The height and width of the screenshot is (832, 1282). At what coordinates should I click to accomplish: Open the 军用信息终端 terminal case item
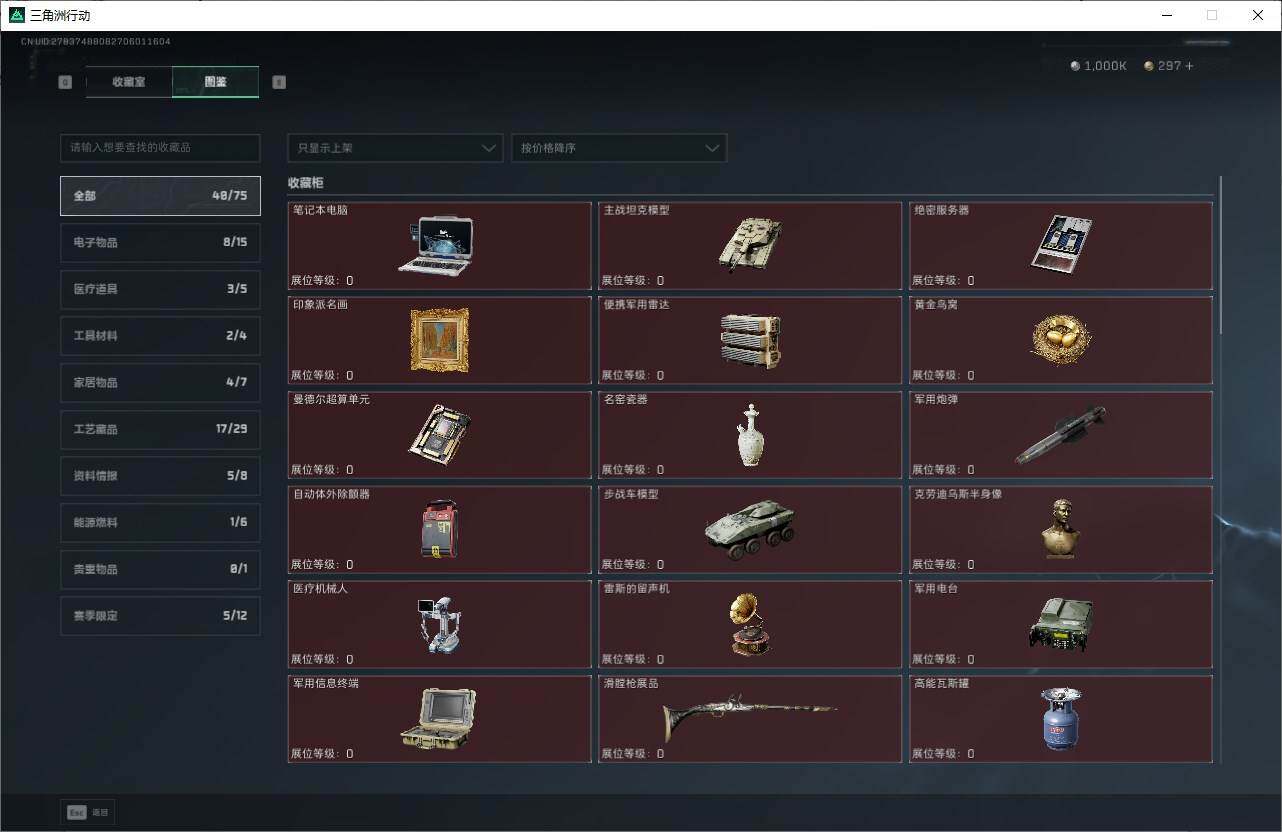coord(439,719)
